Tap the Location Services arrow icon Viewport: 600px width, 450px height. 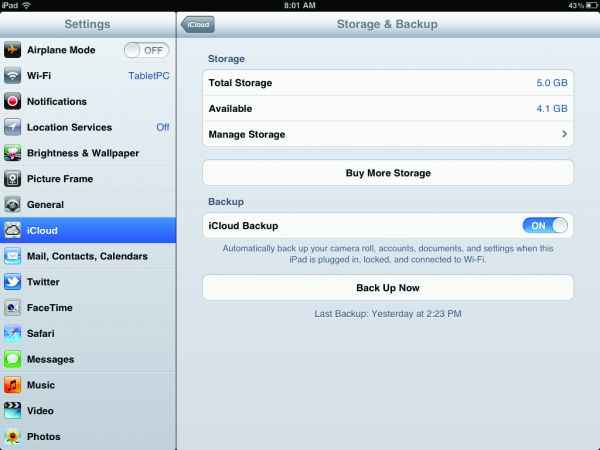point(12,127)
